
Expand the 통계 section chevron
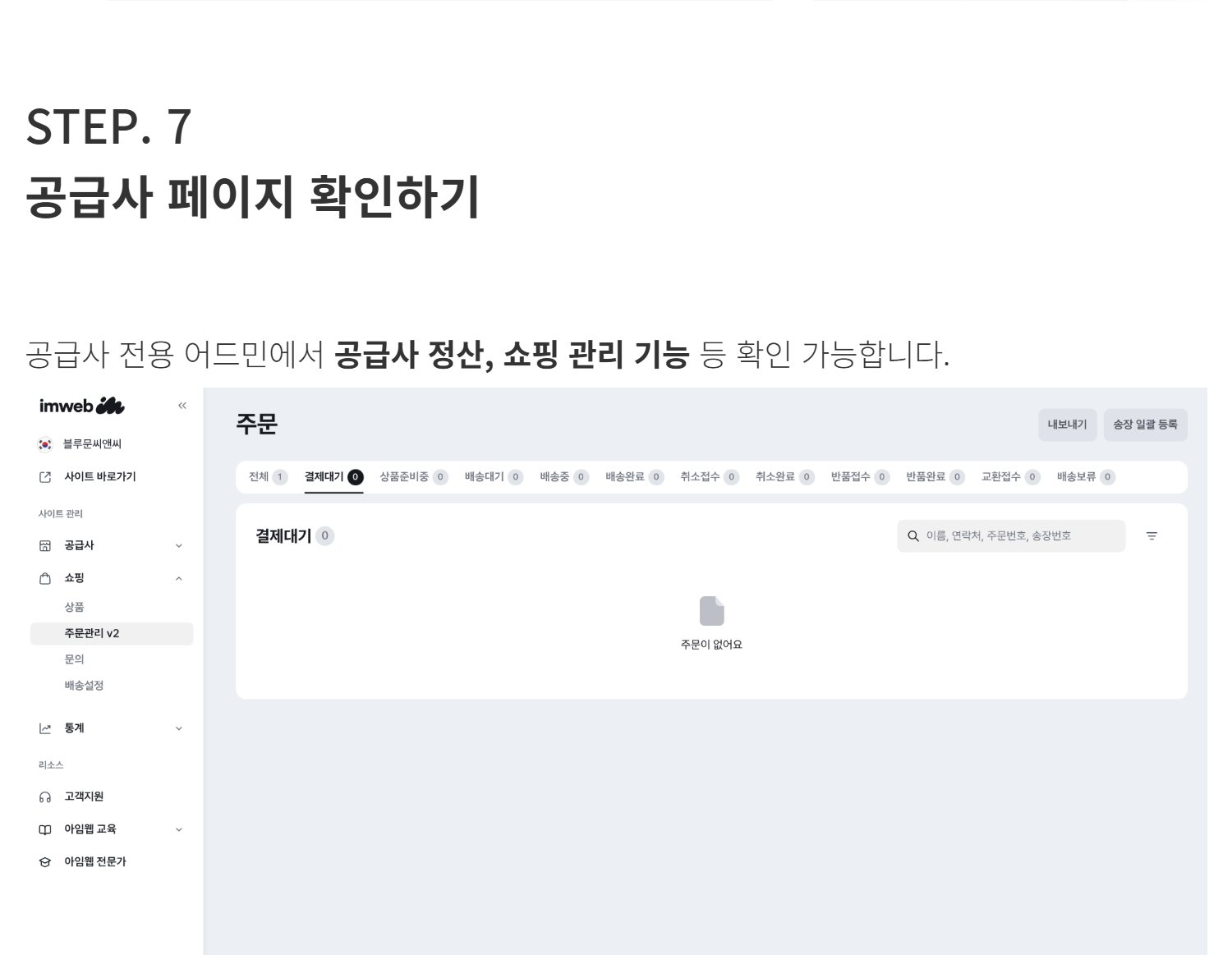pyautogui.click(x=179, y=728)
